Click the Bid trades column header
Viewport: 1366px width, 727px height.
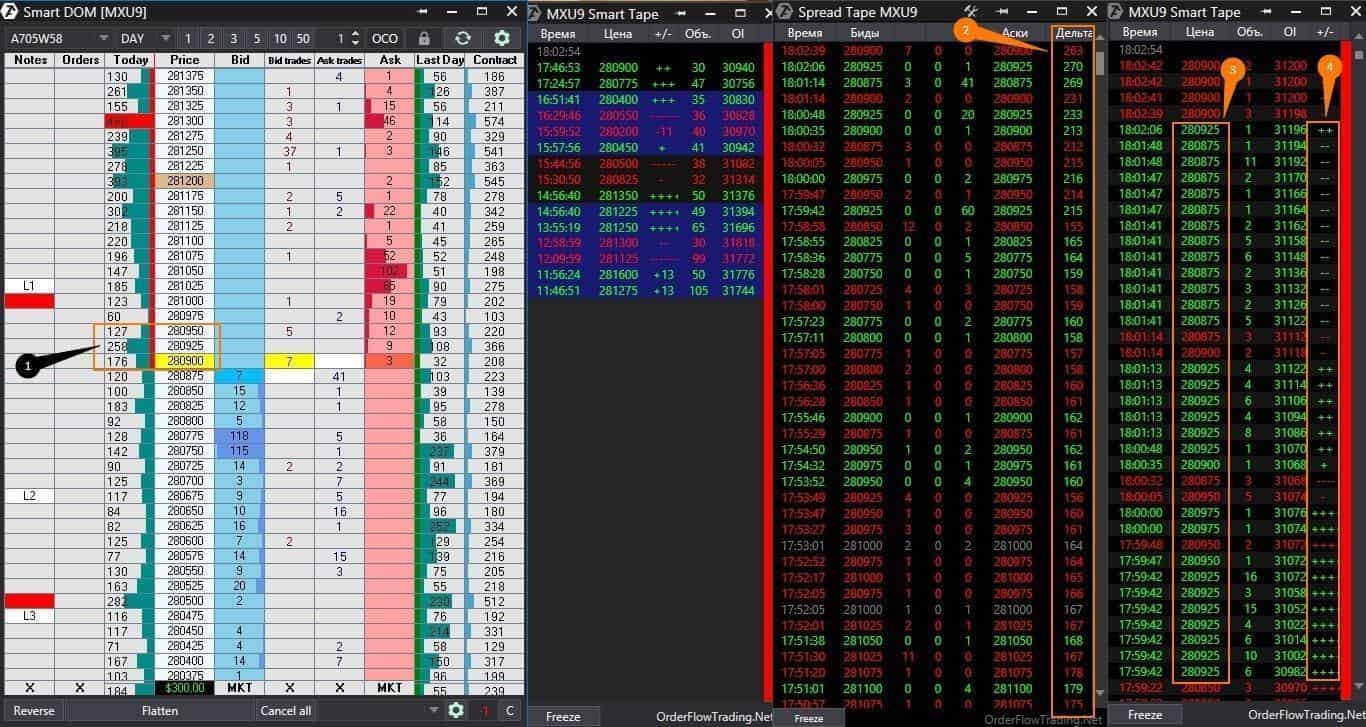(289, 60)
